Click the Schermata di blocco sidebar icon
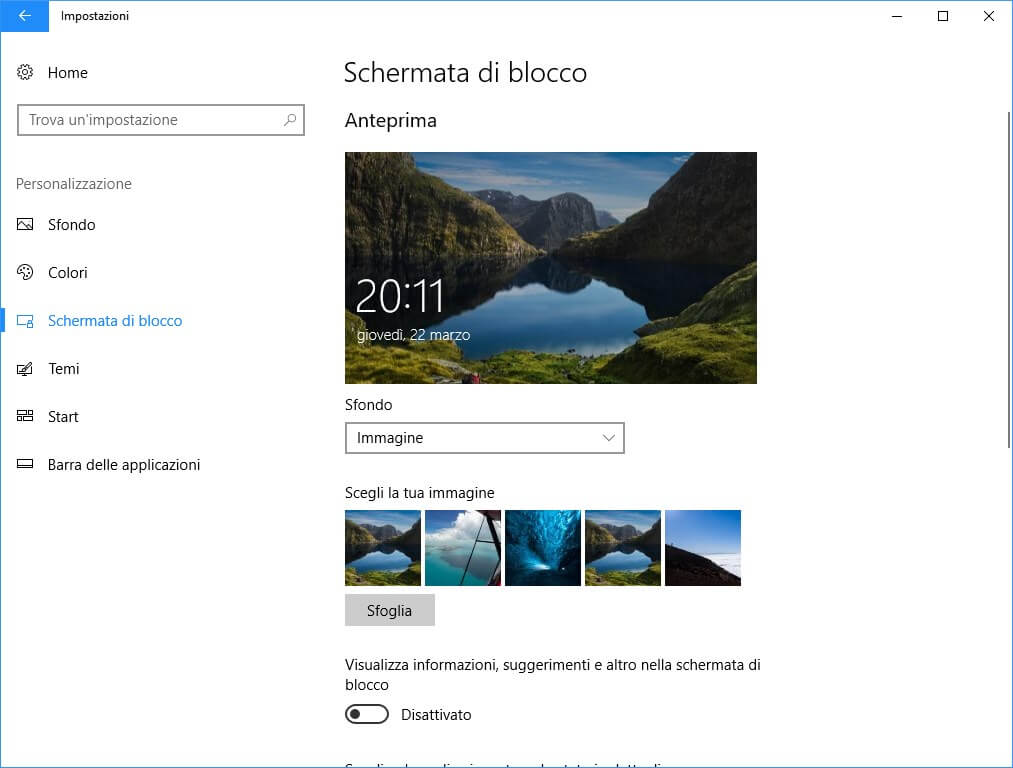This screenshot has height=768, width=1013. pyautogui.click(x=26, y=321)
